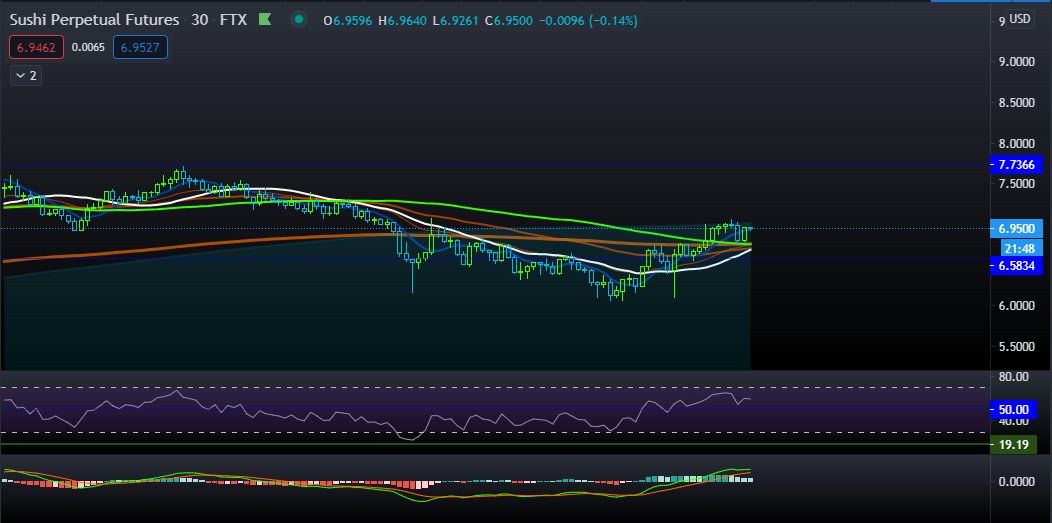1052x523 pixels.
Task: Click the Sushi Perpetual Futures symbol title
Action: pos(95,20)
